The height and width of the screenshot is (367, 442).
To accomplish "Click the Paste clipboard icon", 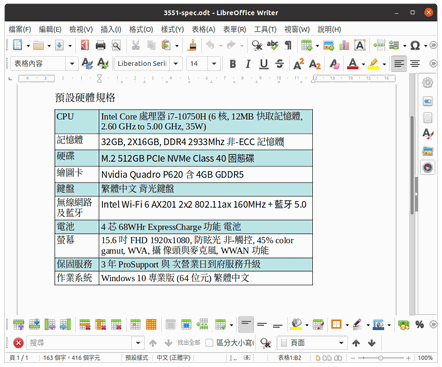I will point(166,45).
